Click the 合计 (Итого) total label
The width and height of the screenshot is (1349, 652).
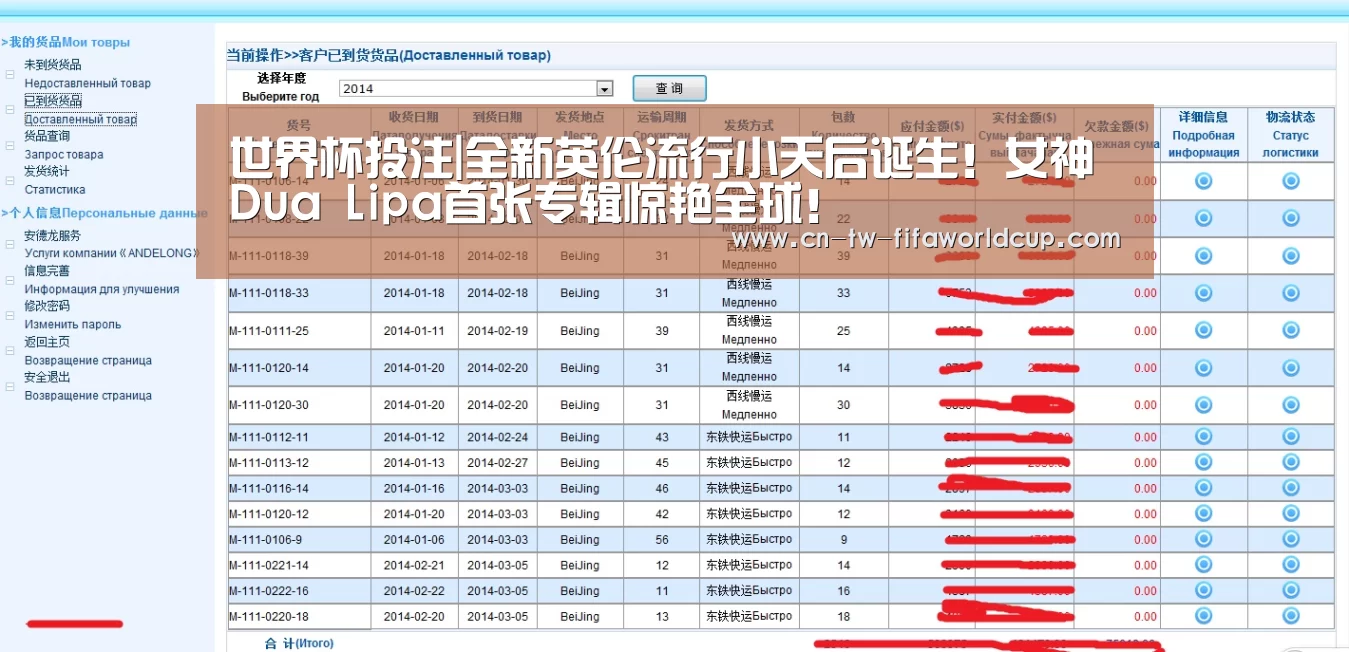299,643
